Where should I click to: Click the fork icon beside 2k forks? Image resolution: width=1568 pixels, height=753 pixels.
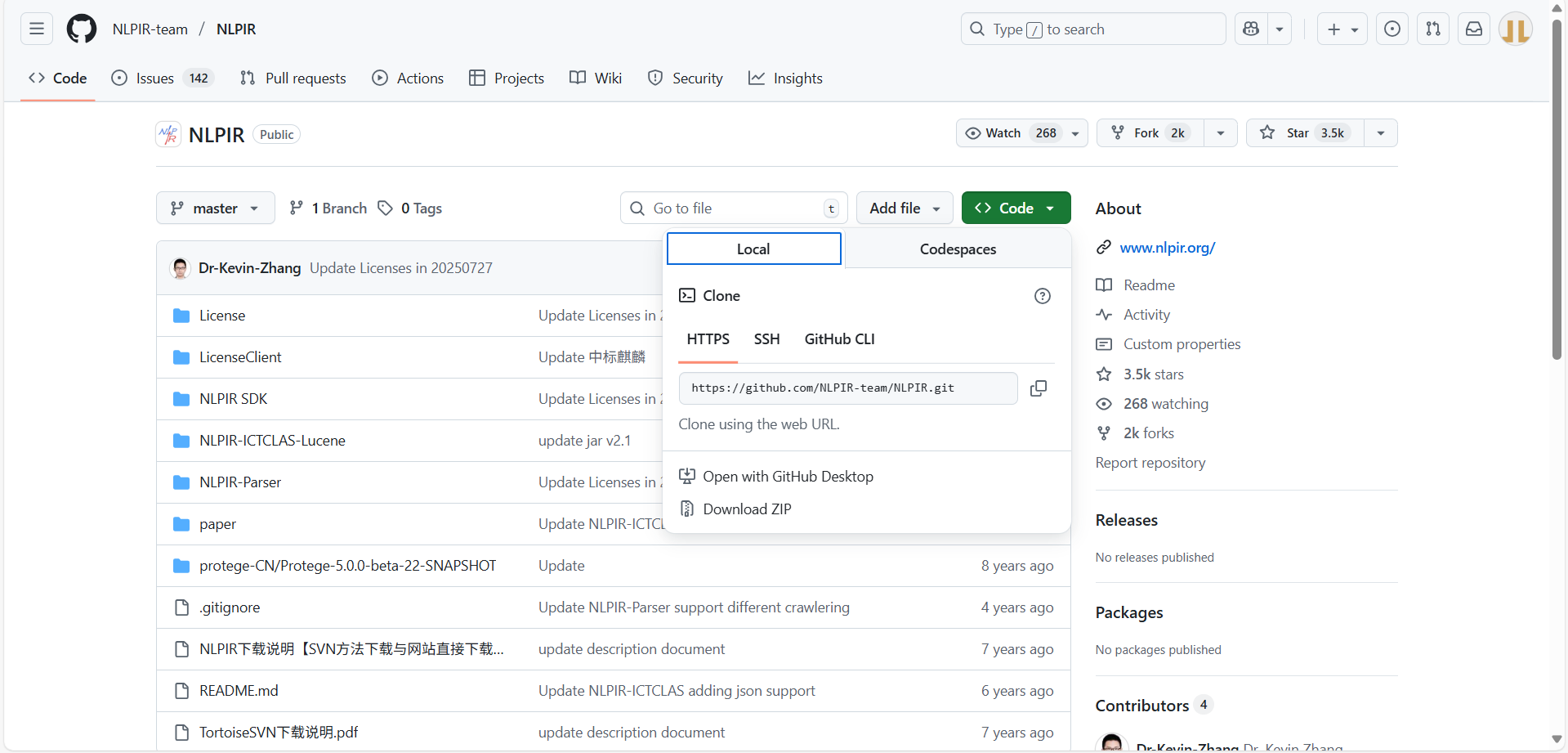click(1104, 433)
